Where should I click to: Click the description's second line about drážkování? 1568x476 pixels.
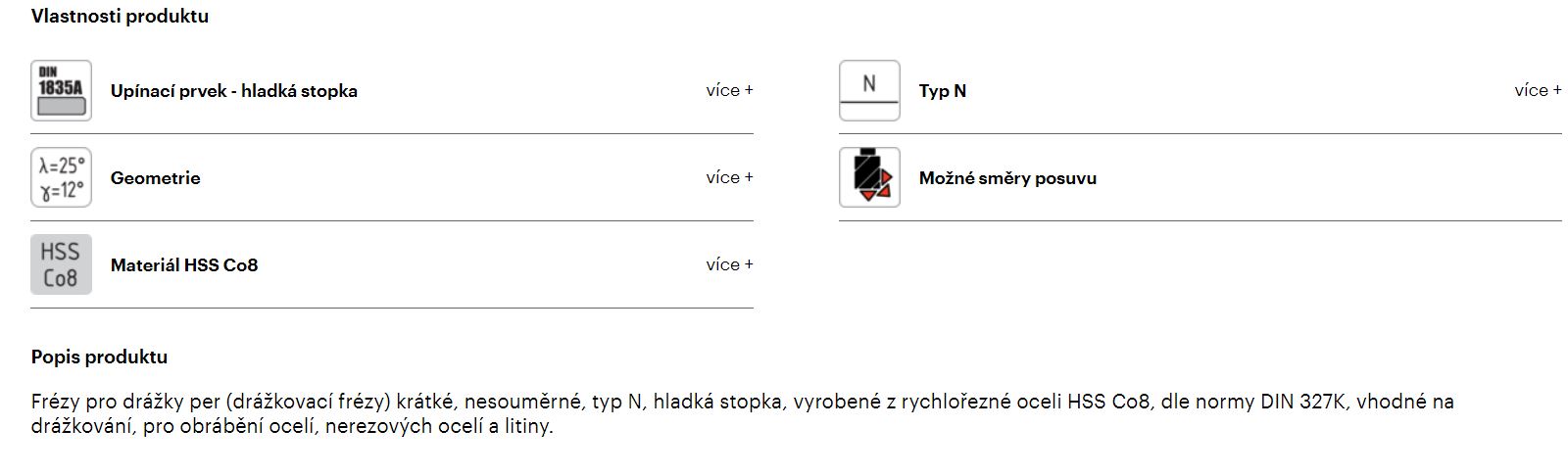(x=292, y=427)
